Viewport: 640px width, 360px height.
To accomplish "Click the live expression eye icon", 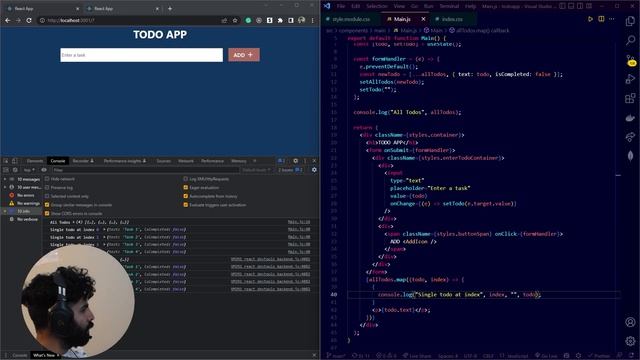I will (44, 170).
